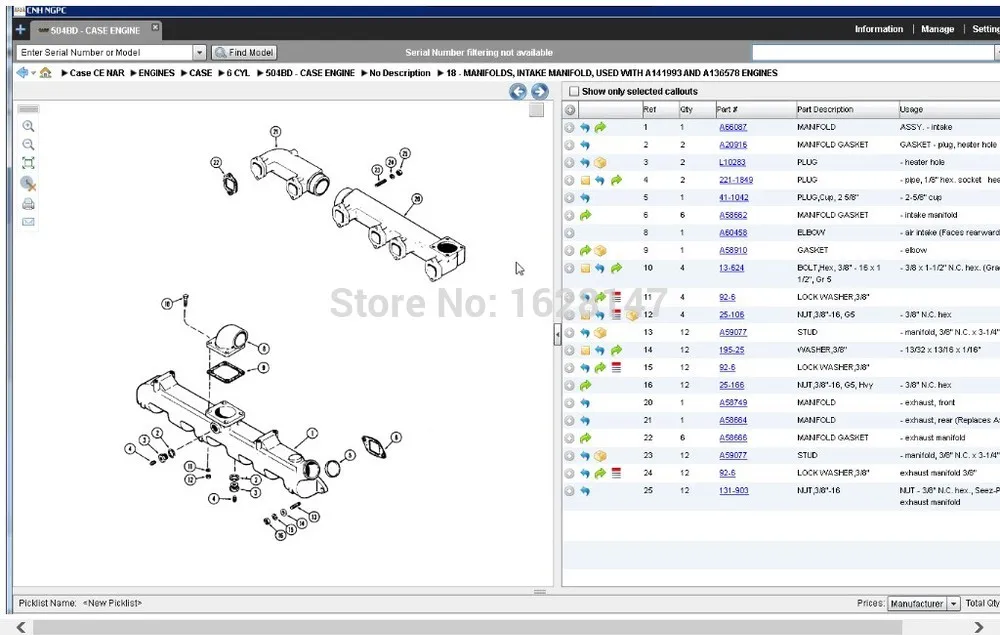Click green forward arrow icon in Ref 6 row

585,215
